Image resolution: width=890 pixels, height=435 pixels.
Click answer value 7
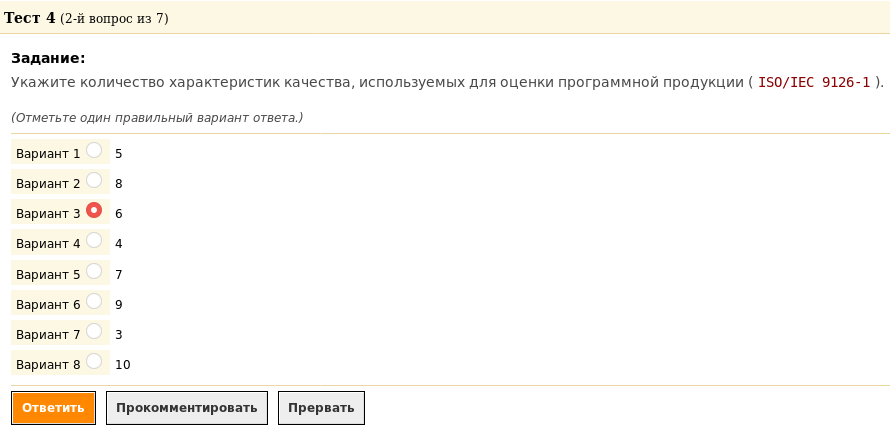[119, 275]
